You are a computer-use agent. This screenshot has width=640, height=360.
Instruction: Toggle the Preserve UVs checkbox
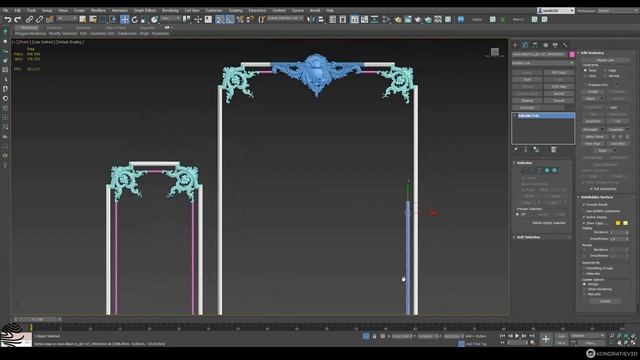(585, 84)
